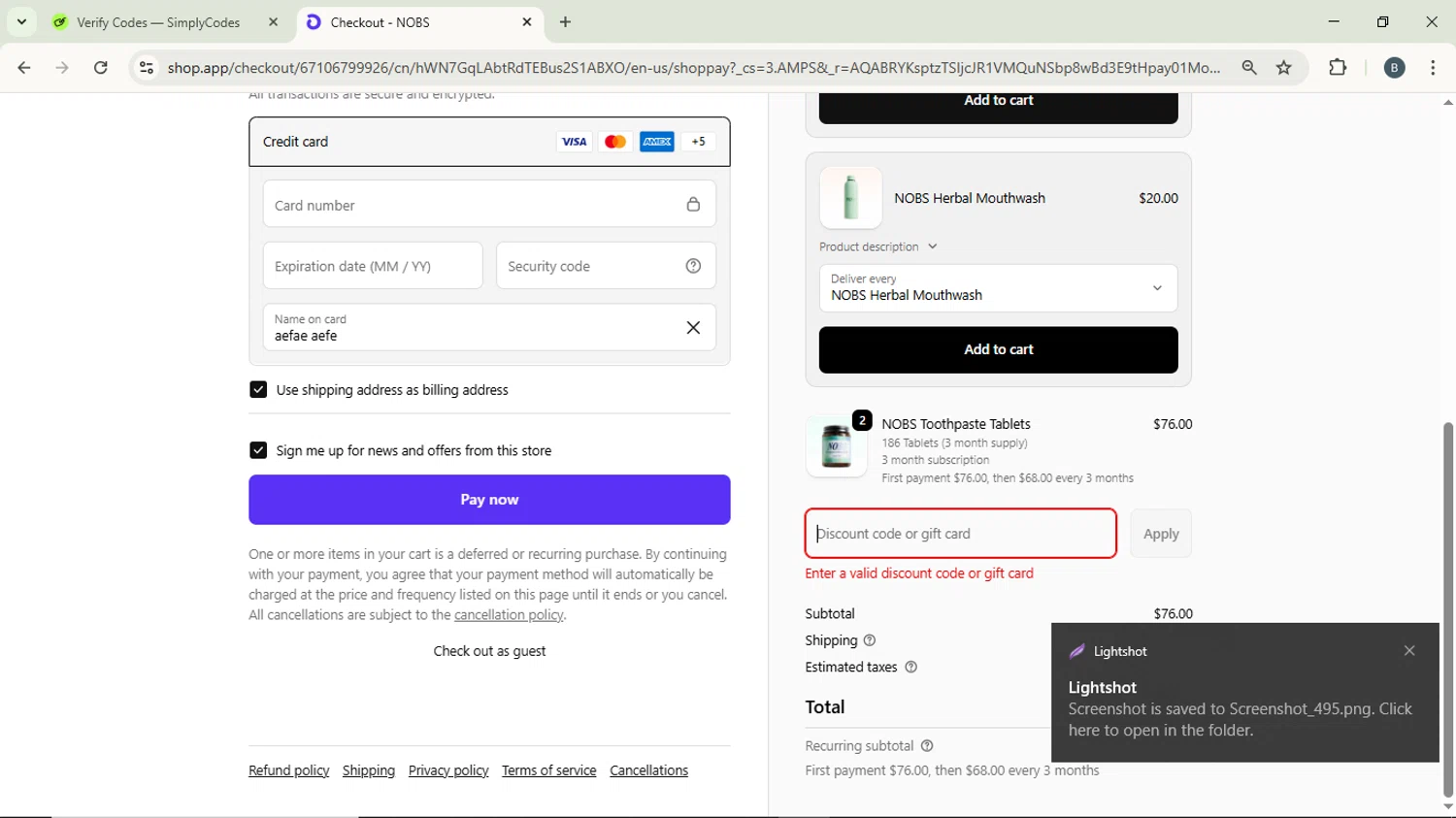The width and height of the screenshot is (1456, 818).
Task: Click the Apply discount button
Action: 1161,534
